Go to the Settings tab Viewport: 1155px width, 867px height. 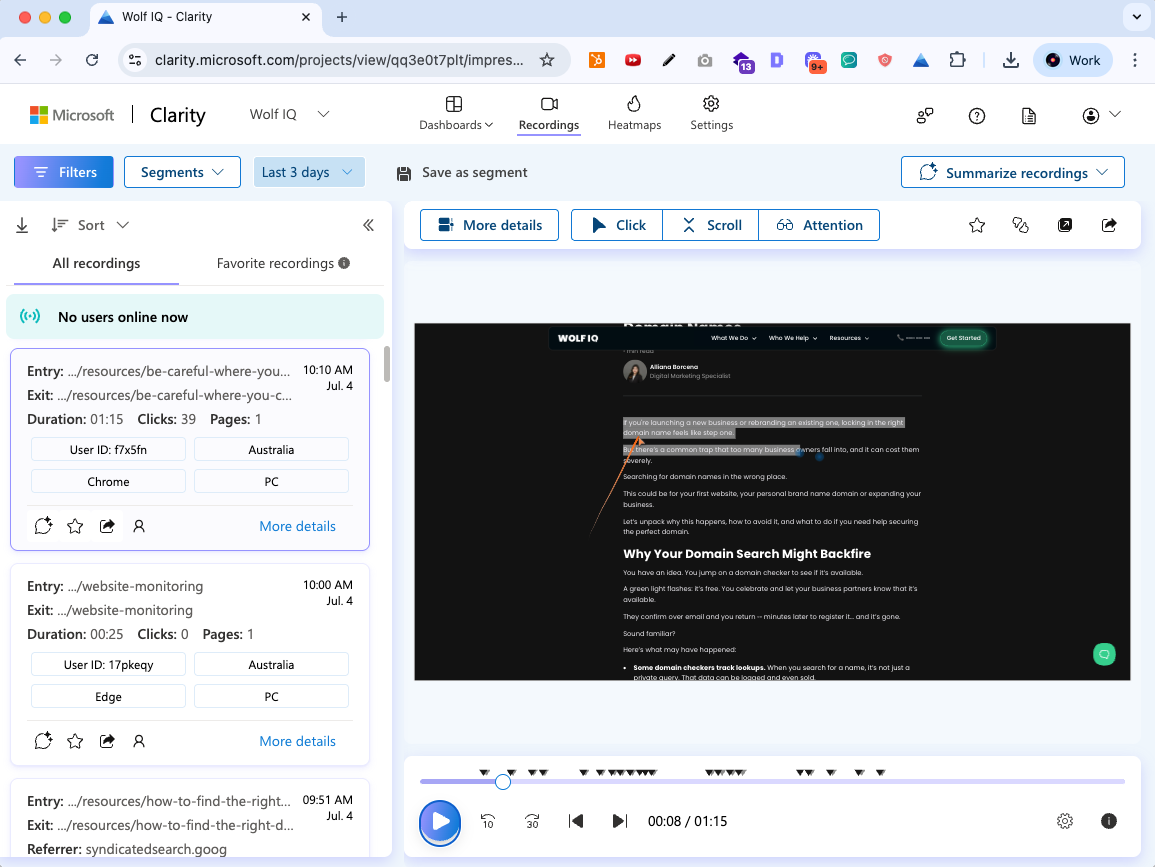(711, 114)
